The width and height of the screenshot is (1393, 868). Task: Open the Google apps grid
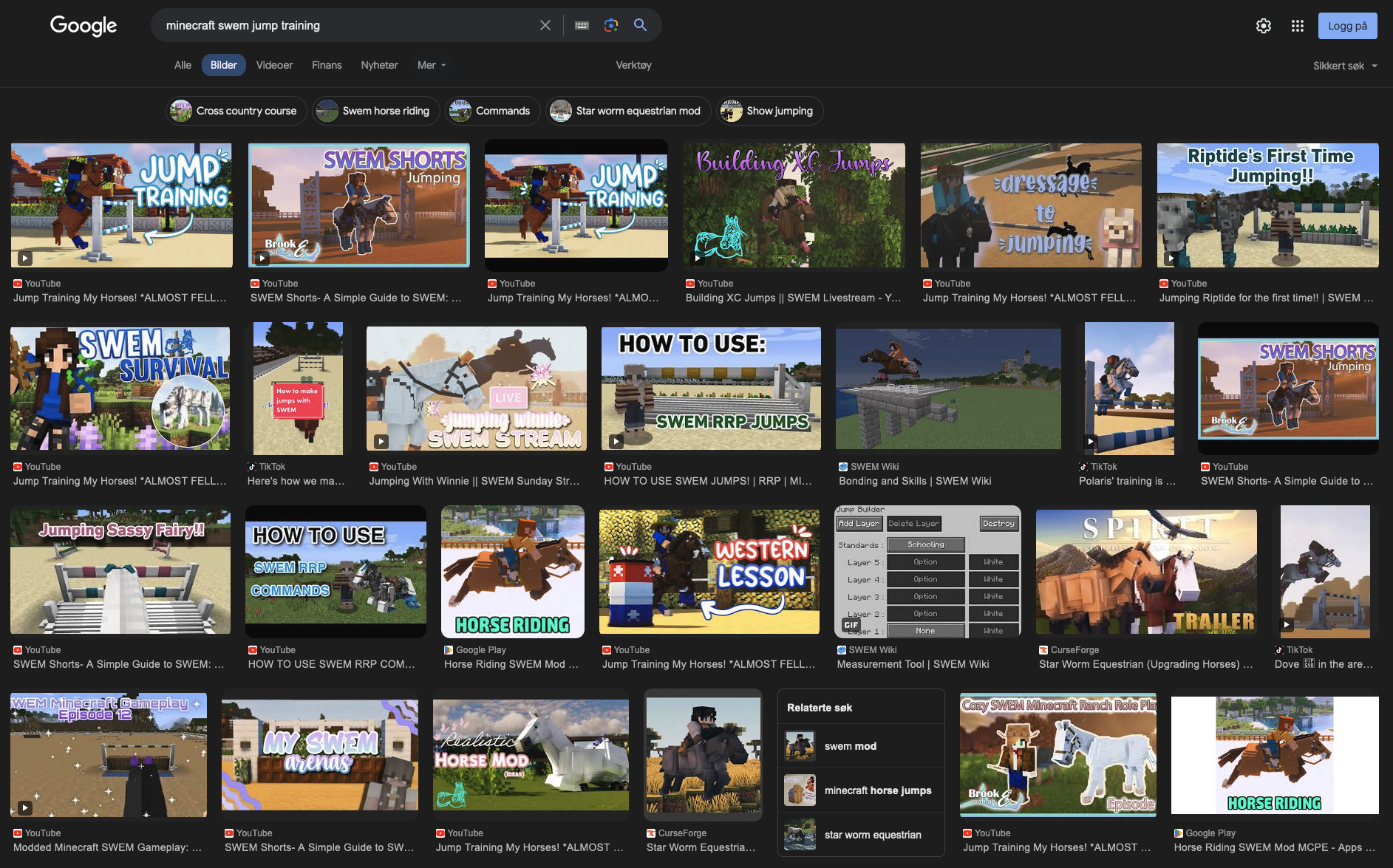pos(1298,26)
